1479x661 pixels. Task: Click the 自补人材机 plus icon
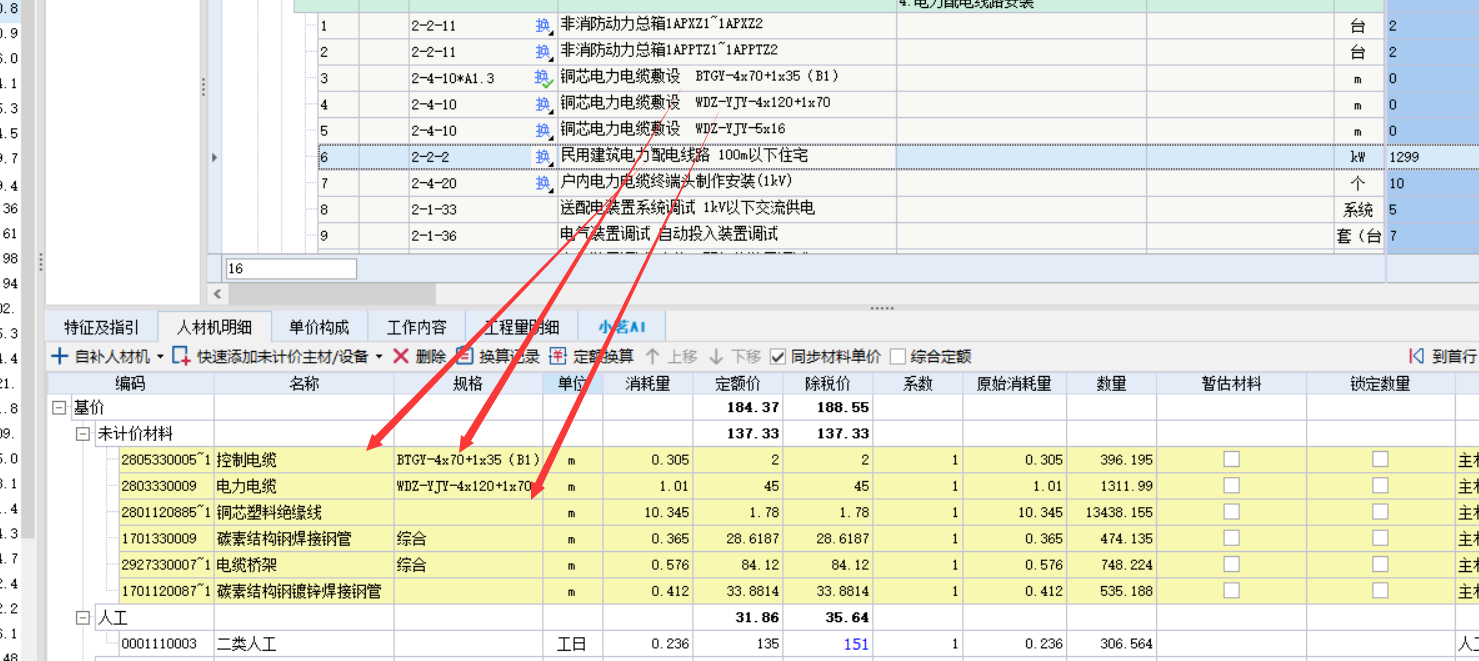[x=60, y=356]
